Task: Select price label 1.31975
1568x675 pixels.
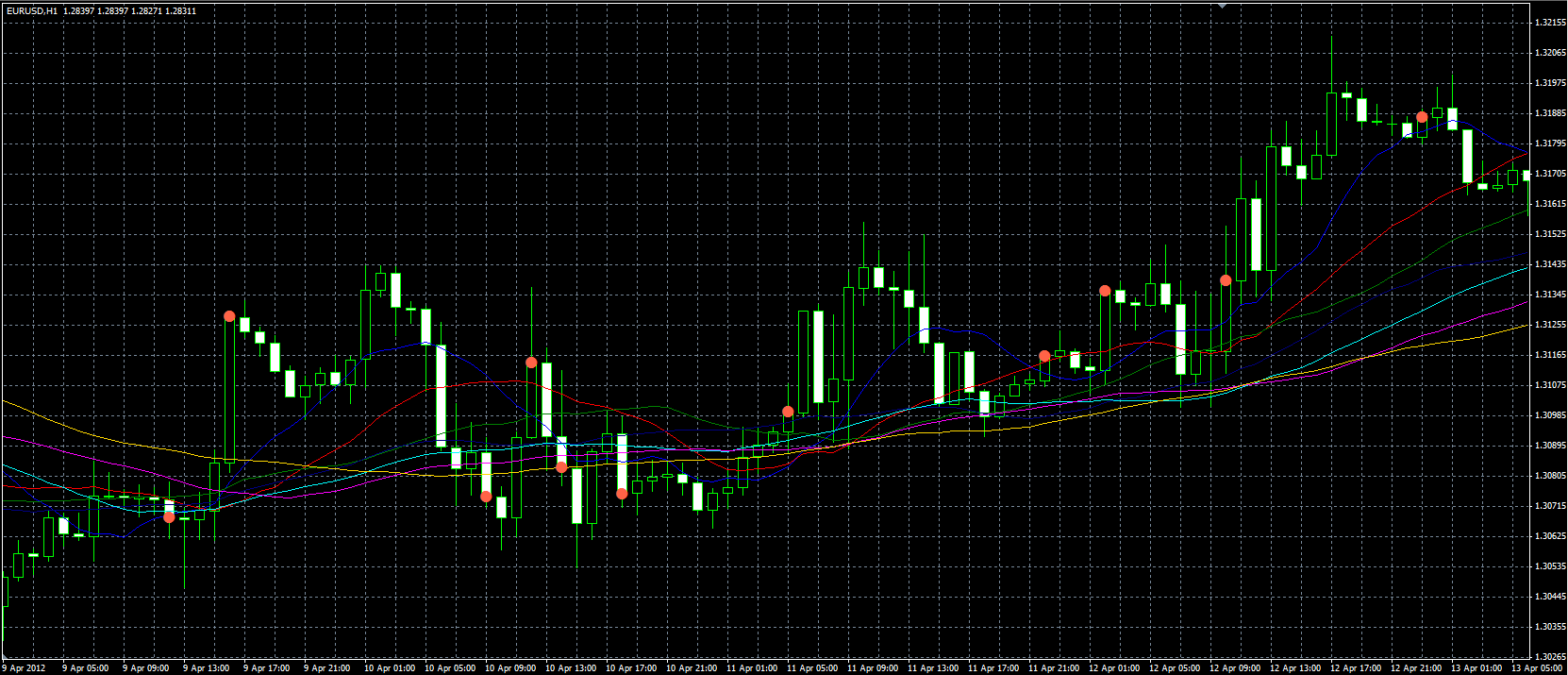Action: 1550,83
